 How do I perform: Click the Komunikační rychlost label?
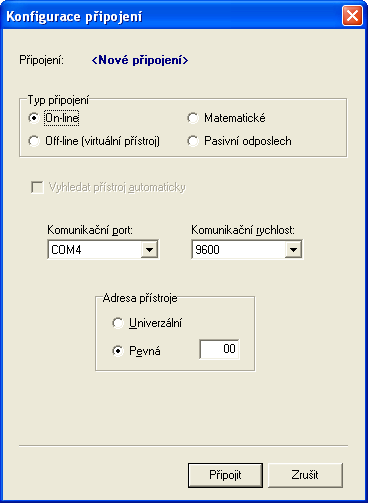[243, 230]
